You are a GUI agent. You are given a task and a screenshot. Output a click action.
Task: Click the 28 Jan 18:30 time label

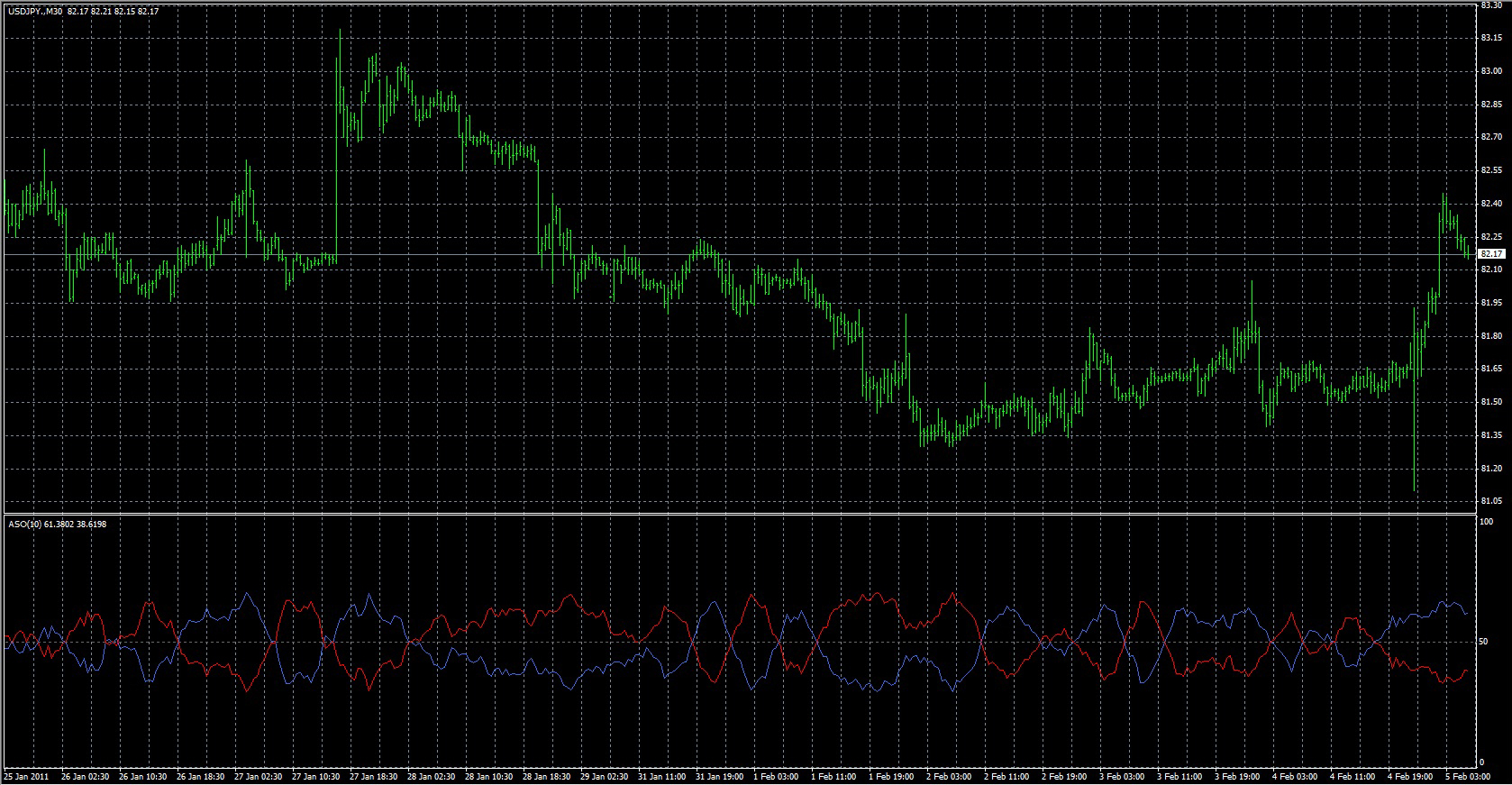click(545, 776)
